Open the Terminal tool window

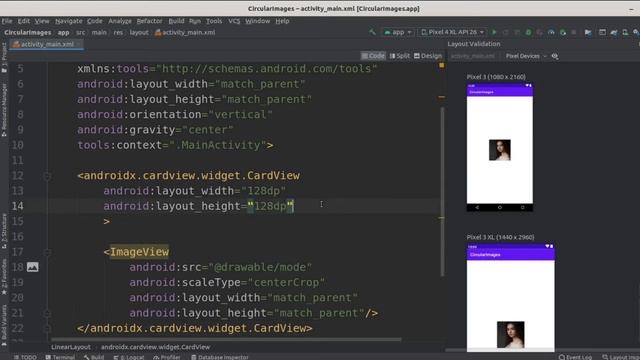(60, 357)
